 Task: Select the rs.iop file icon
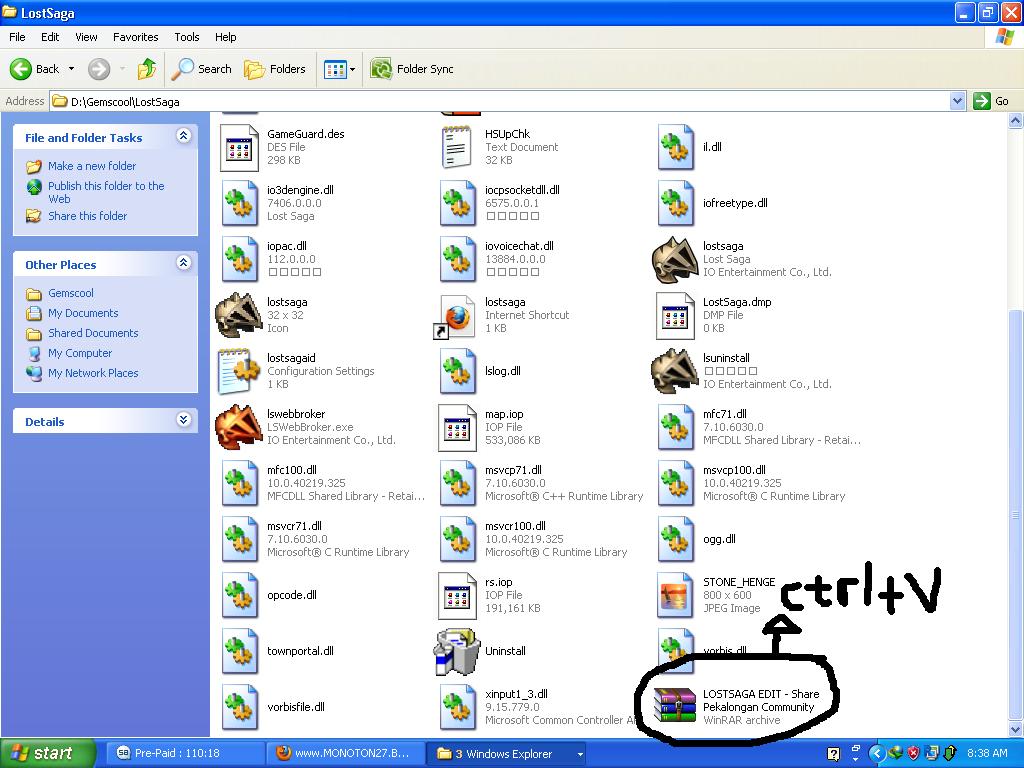[x=457, y=596]
